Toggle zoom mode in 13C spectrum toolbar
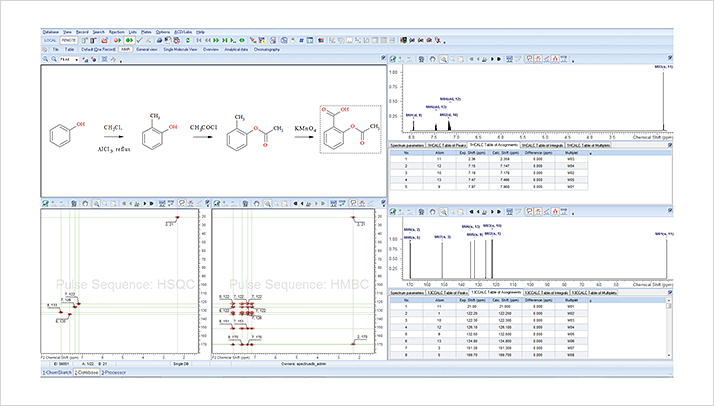Image resolution: width=714 pixels, height=406 pixels. (444, 212)
